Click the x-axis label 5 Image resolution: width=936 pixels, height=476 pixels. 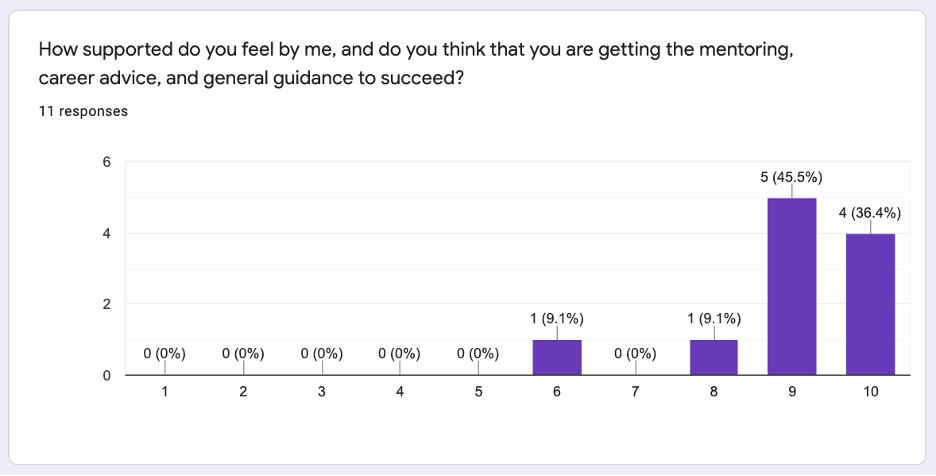tap(478, 392)
